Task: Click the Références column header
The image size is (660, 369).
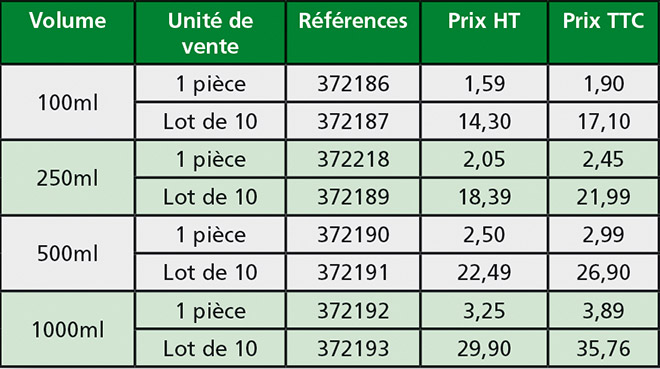Action: tap(353, 33)
